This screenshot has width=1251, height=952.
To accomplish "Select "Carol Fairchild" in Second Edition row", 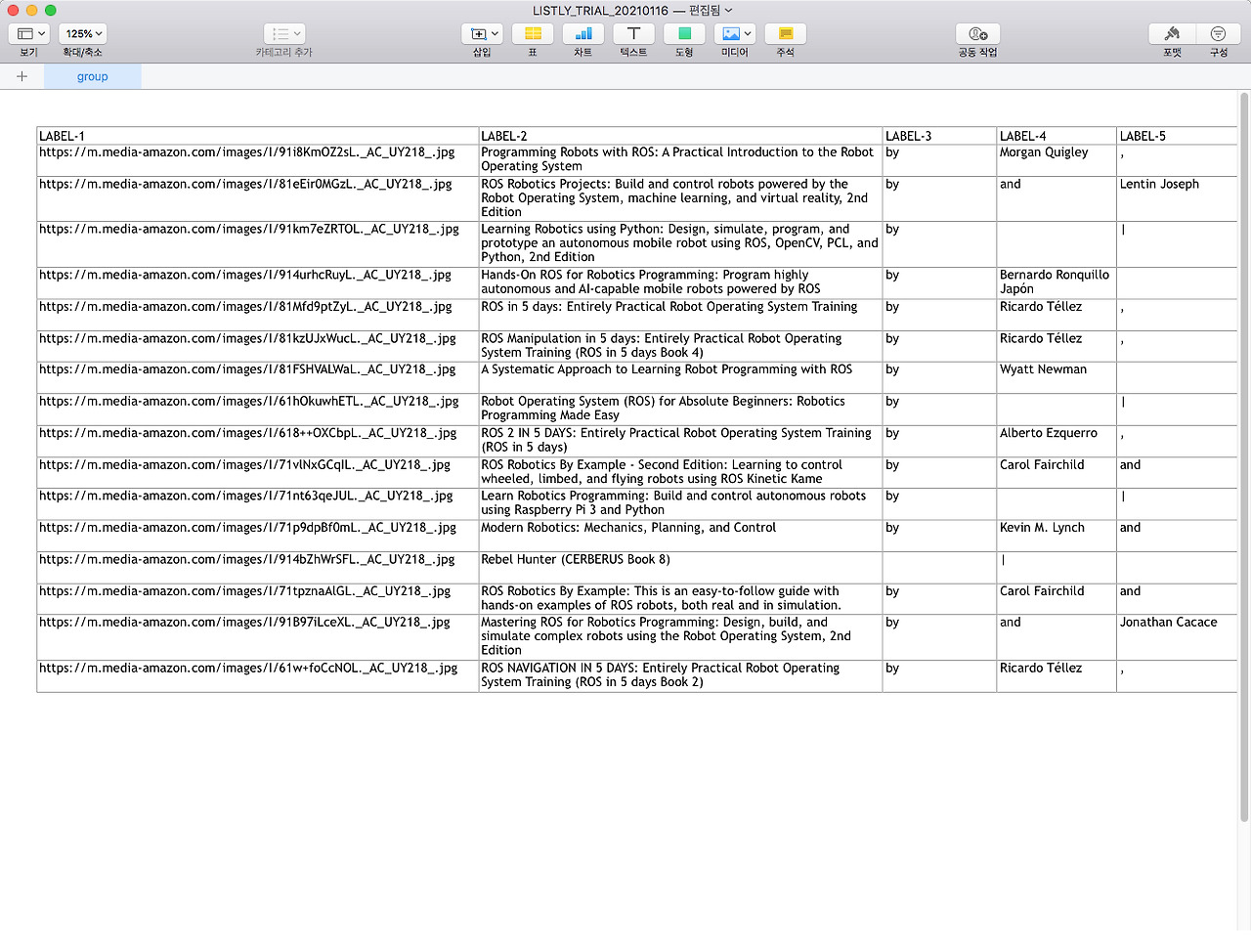I will [x=1057, y=472].
